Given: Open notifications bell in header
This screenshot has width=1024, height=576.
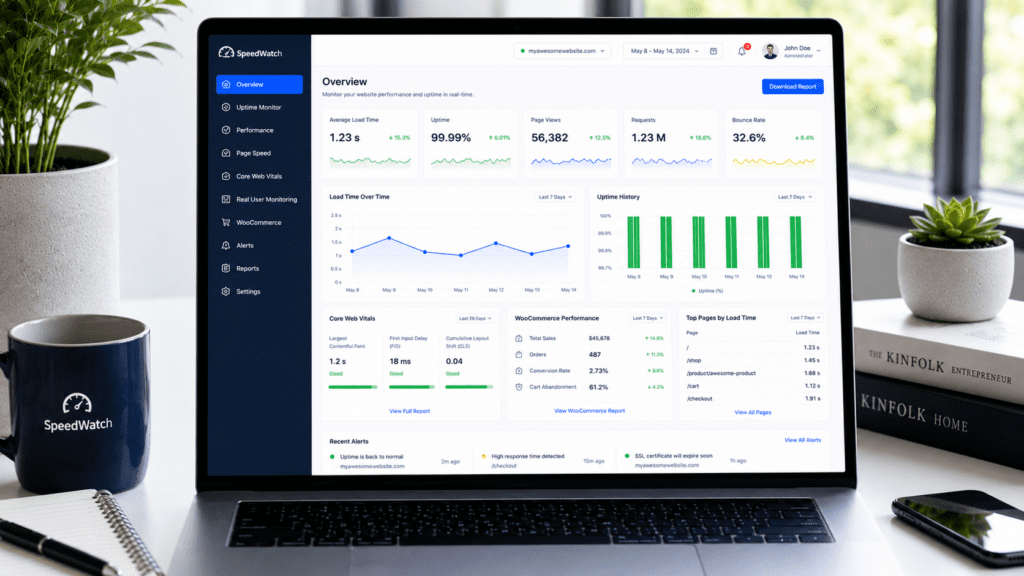Looking at the screenshot, I should click(742, 51).
